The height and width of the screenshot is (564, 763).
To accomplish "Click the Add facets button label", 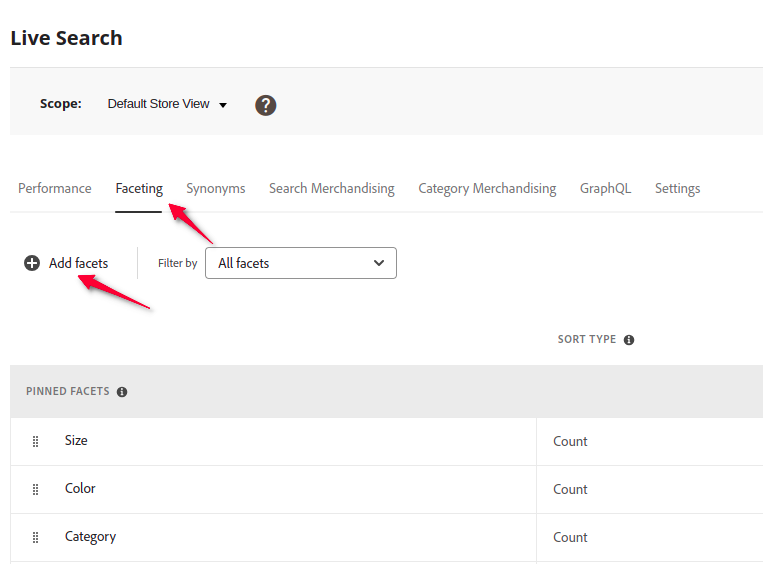I will (x=78, y=263).
